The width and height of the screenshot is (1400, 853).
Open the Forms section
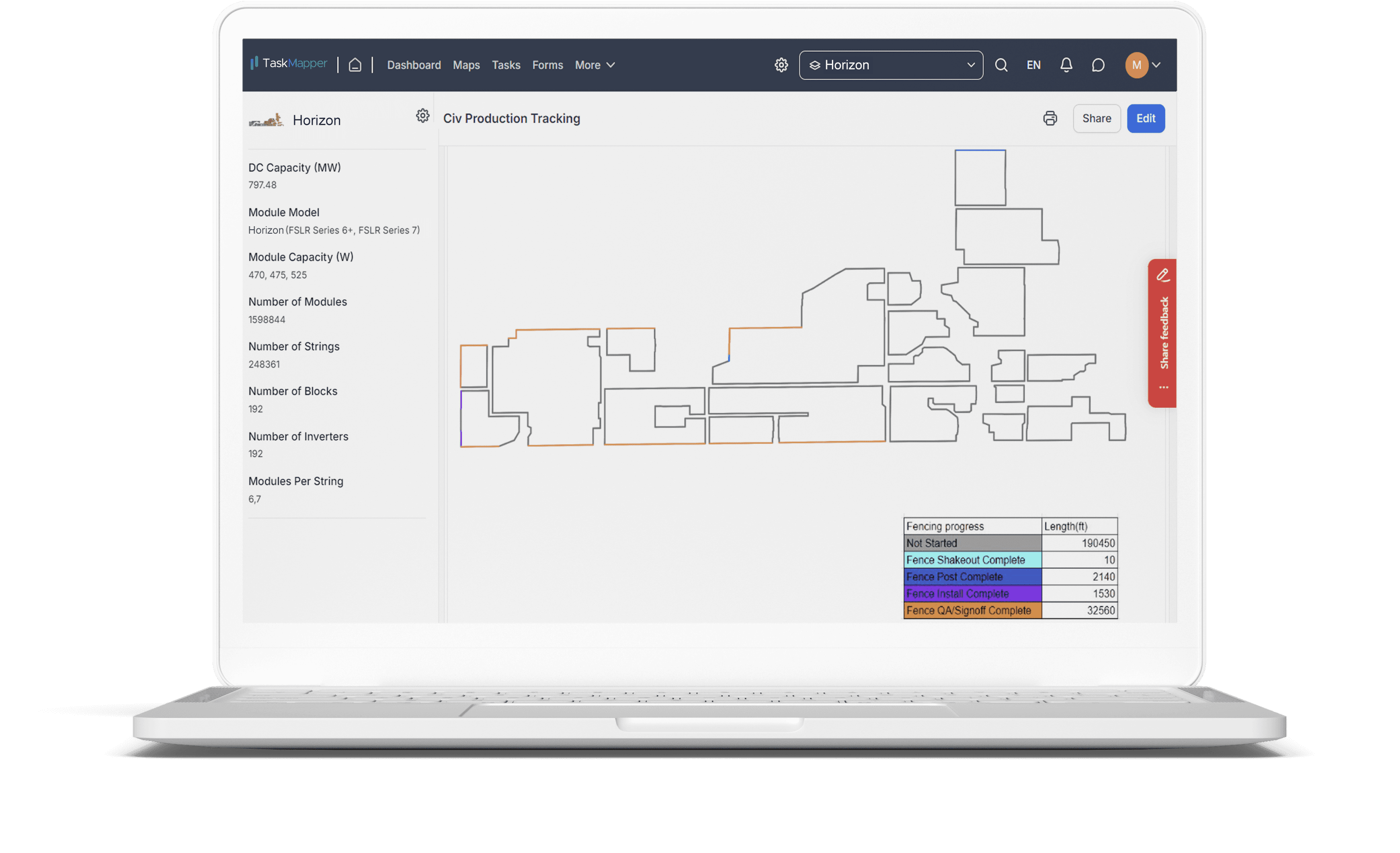tap(547, 65)
